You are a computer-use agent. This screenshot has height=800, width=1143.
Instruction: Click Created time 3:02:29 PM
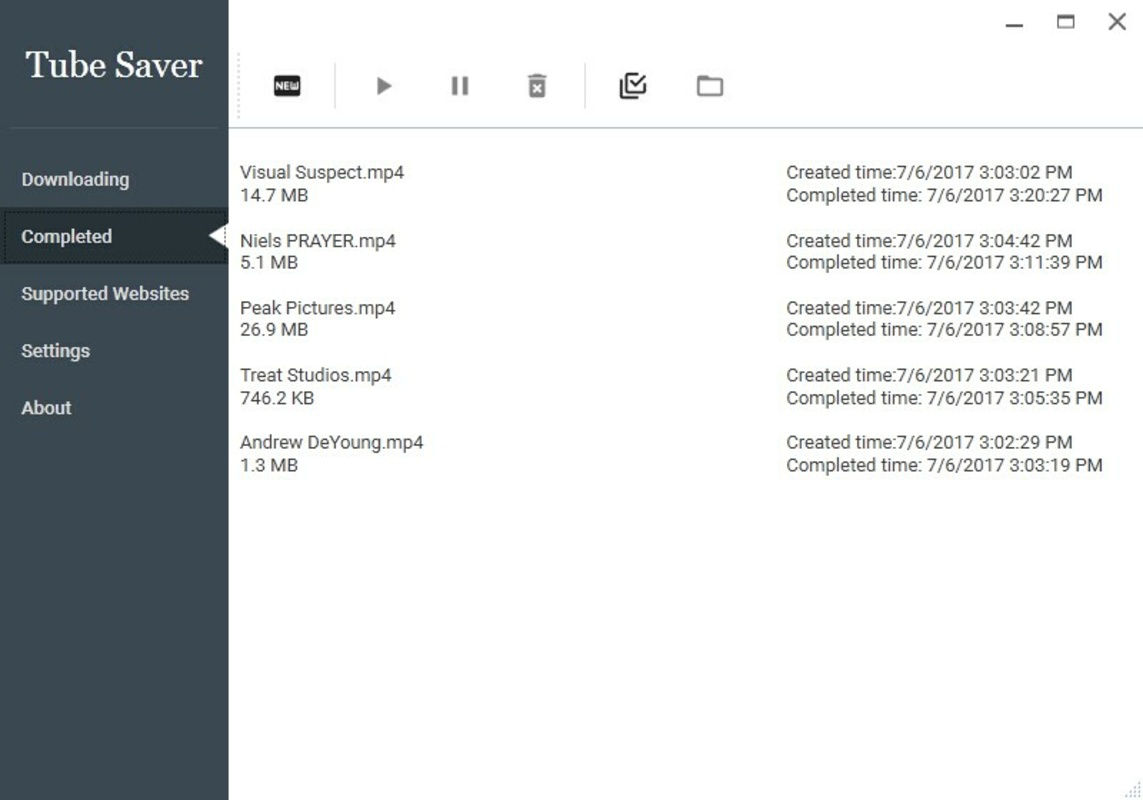coord(929,443)
